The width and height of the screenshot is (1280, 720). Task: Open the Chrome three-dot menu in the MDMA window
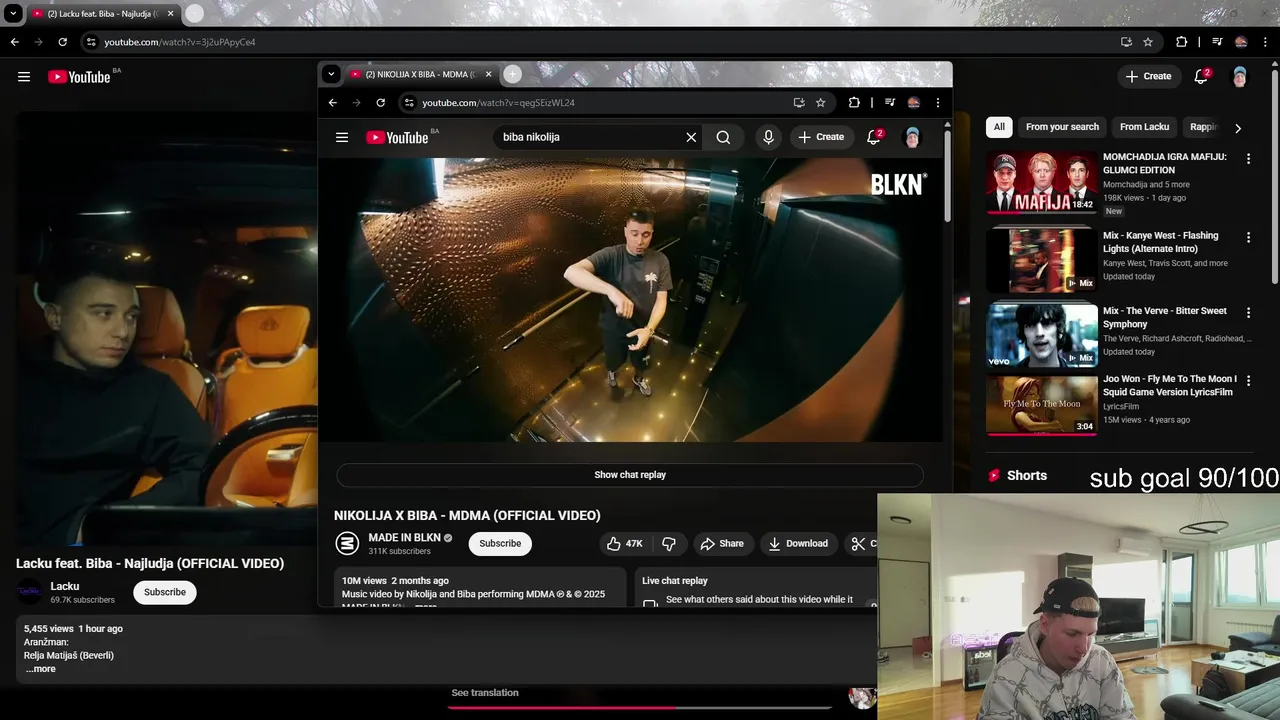point(937,102)
